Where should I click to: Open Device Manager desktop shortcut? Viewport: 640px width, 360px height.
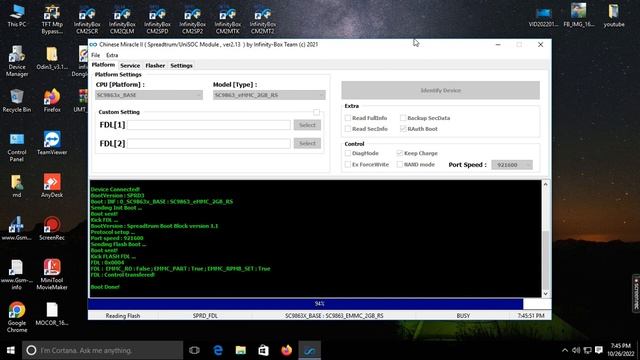(17, 61)
